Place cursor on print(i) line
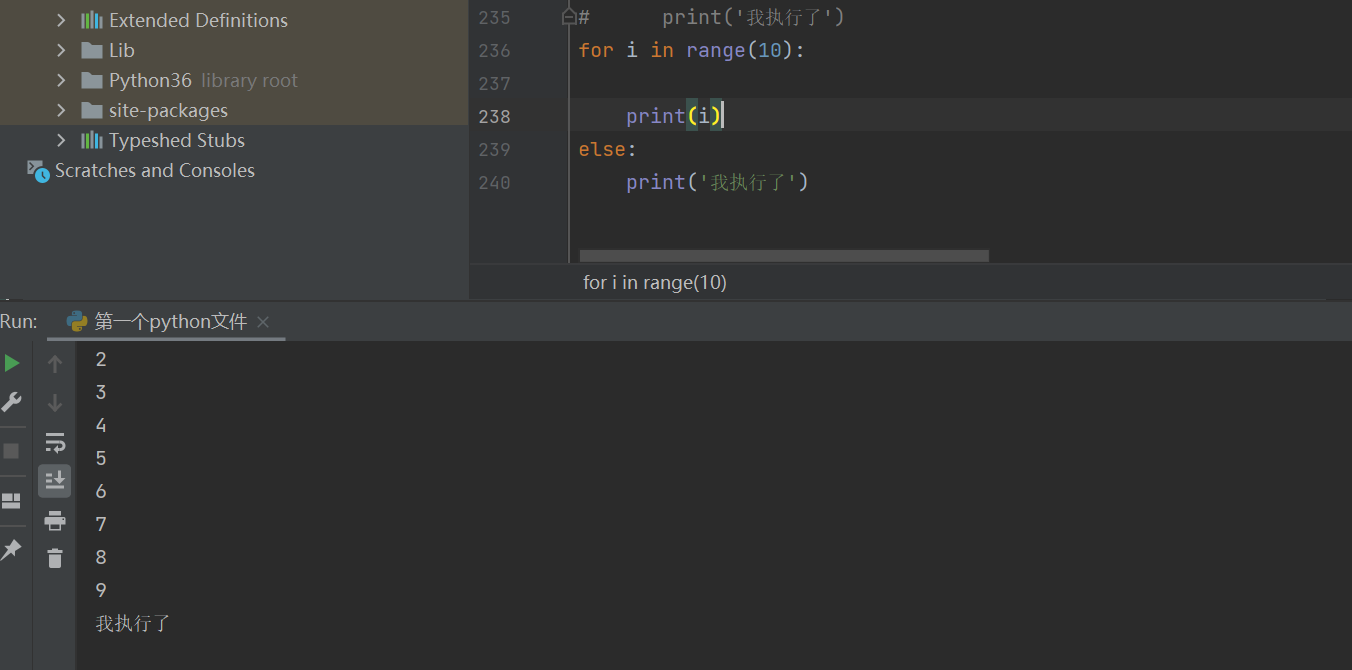 [674, 116]
